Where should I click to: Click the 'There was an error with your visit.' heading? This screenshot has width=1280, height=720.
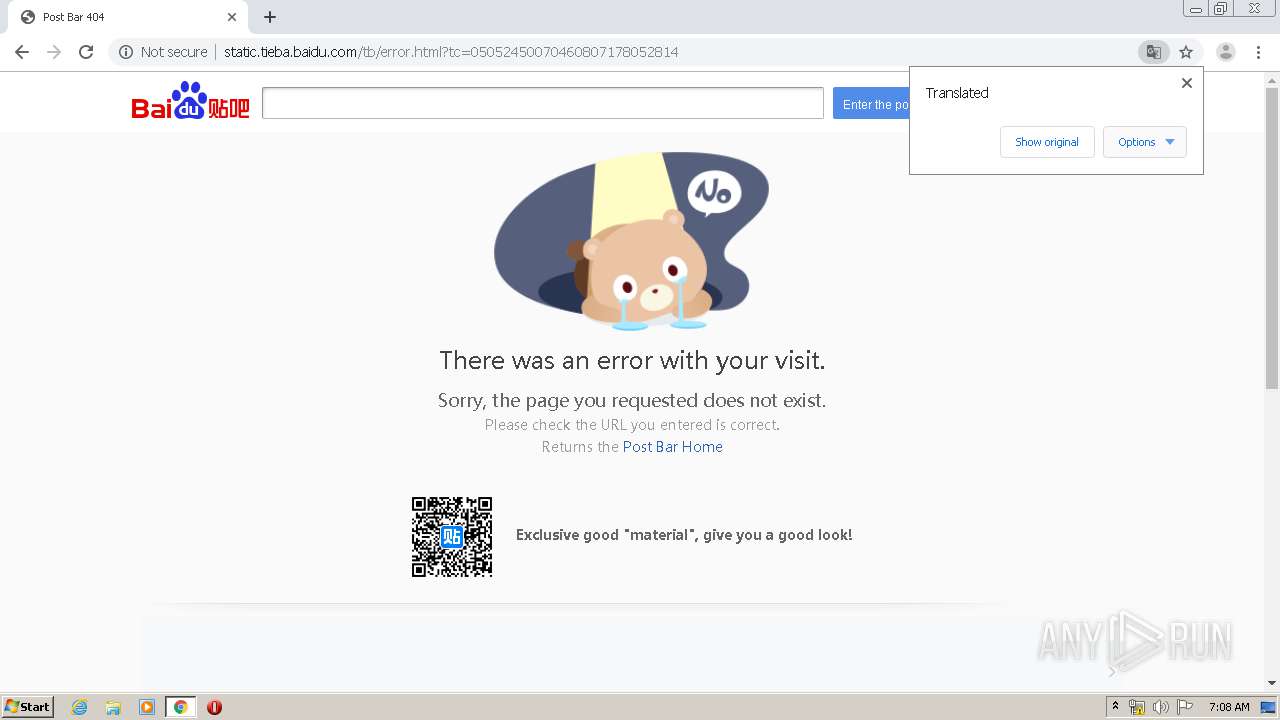click(632, 360)
